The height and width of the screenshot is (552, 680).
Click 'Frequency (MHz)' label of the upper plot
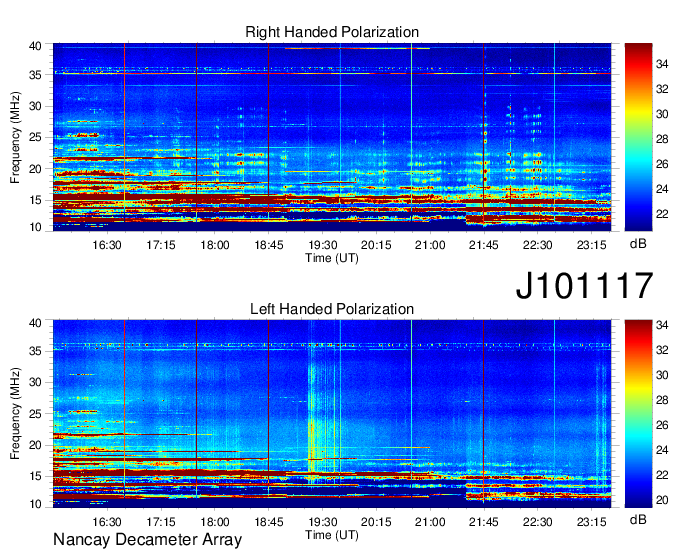click(15, 137)
